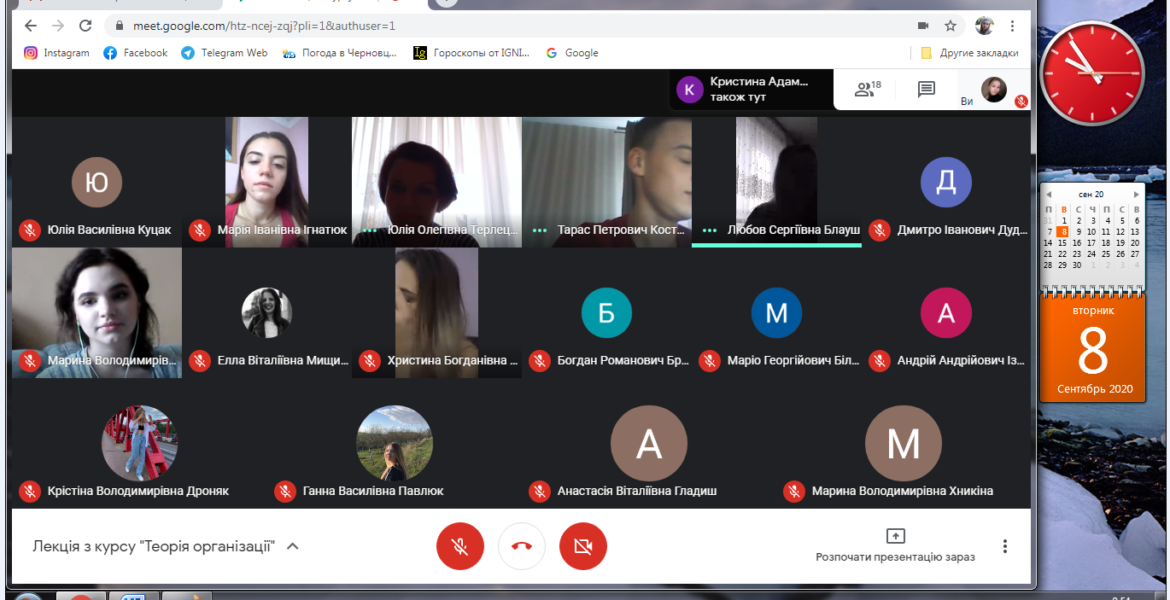1170x600 pixels.
Task: Click the 'сен 20' calendar month header
Action: pos(1092,194)
